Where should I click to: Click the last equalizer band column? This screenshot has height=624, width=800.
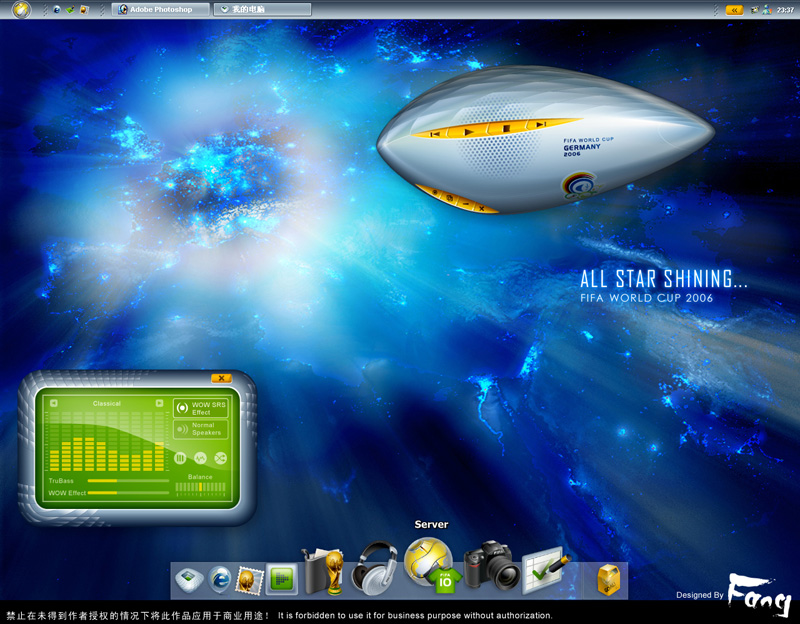pos(159,442)
